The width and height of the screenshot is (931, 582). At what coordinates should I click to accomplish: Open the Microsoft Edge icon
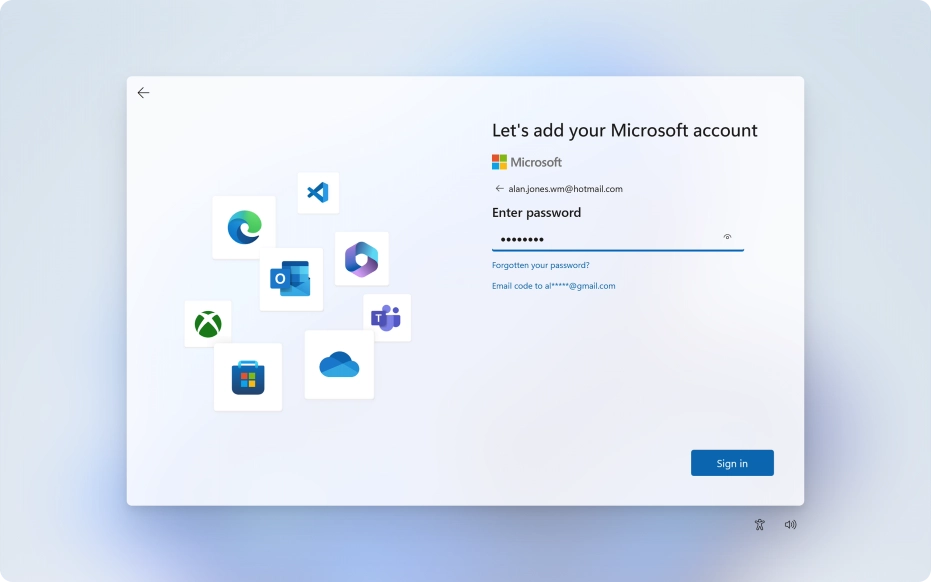(x=244, y=225)
